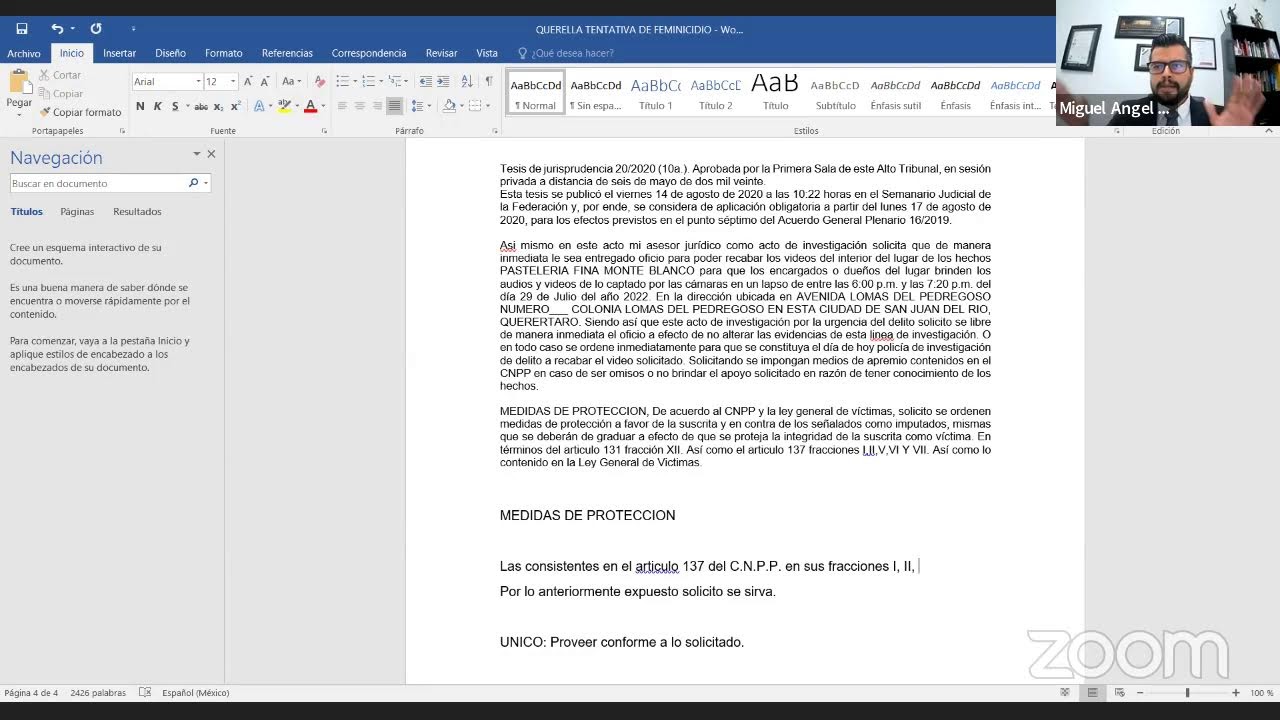Open the Fuente dialog launcher

324,131
